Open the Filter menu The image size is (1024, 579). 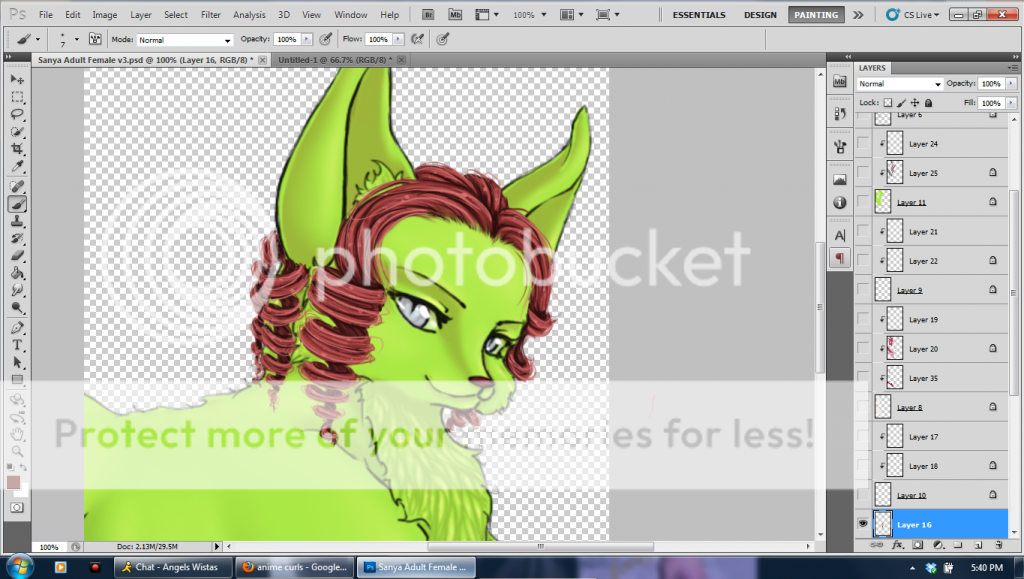(210, 15)
